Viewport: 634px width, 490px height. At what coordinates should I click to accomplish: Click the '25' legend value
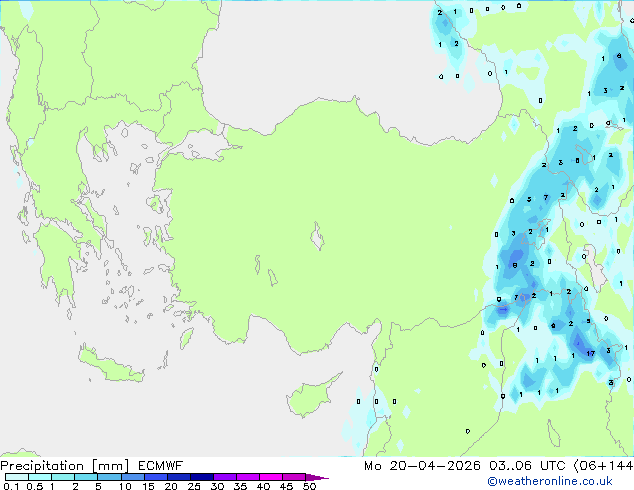point(194,486)
